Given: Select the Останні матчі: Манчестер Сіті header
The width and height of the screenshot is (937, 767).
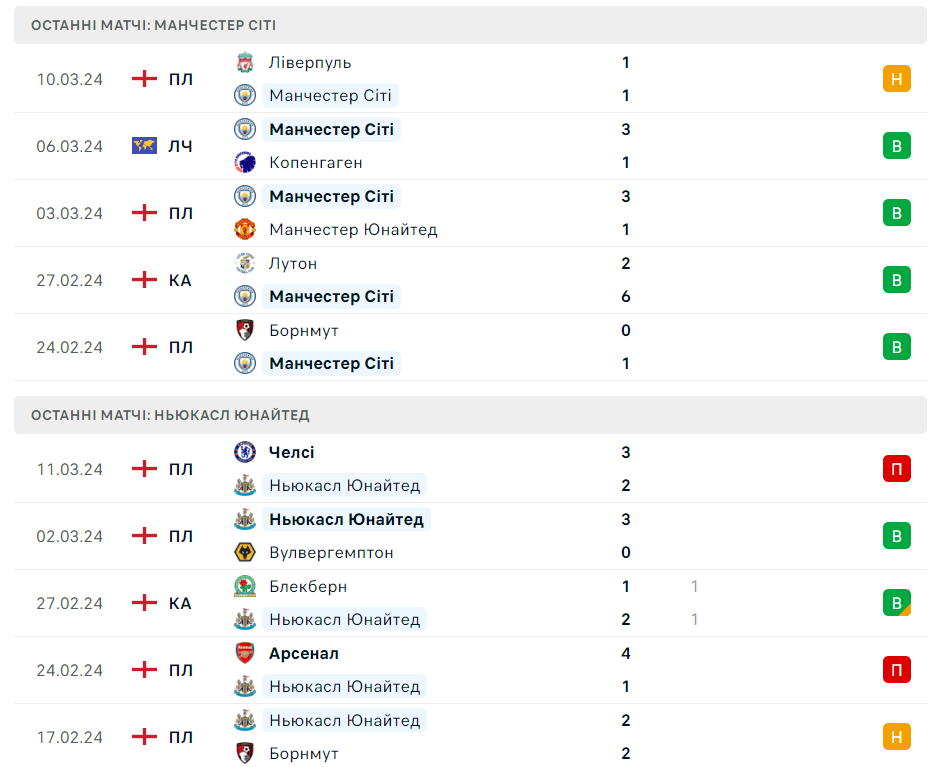Looking at the screenshot, I should (154, 25).
